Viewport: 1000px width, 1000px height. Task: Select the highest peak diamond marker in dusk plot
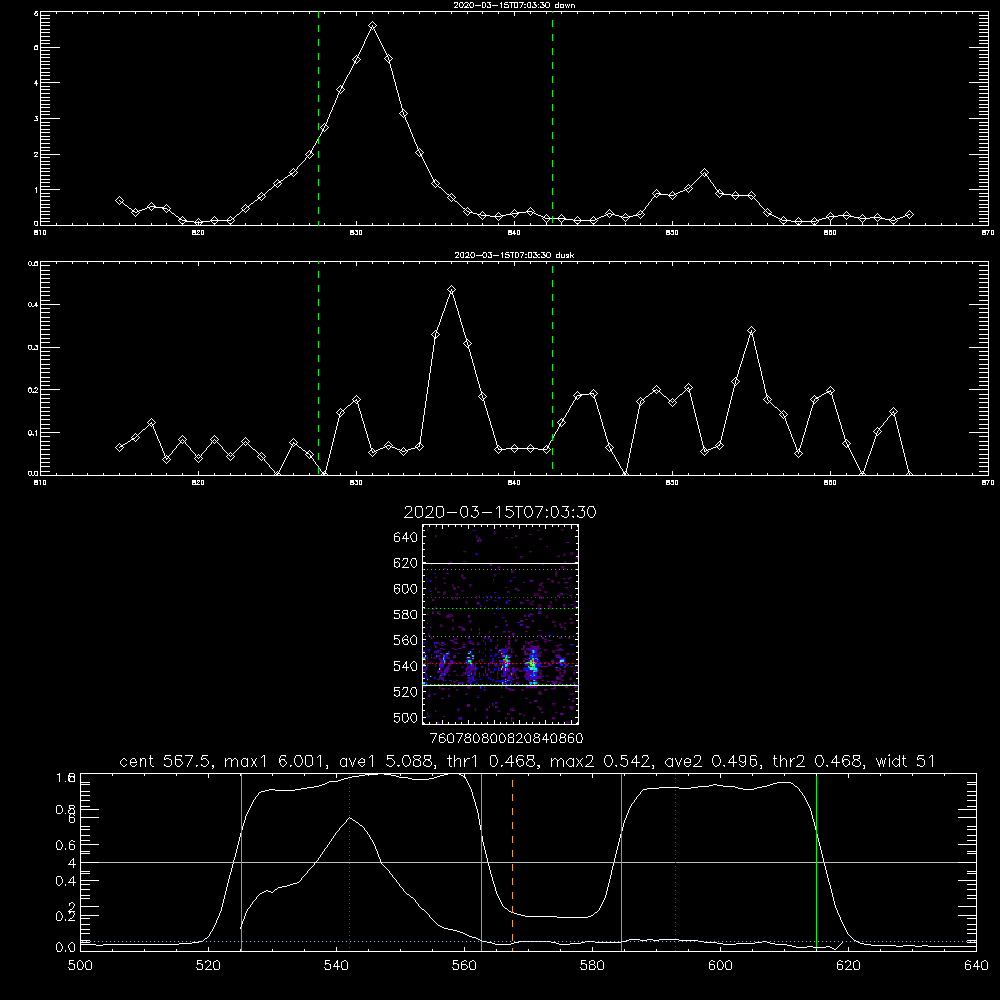[452, 290]
